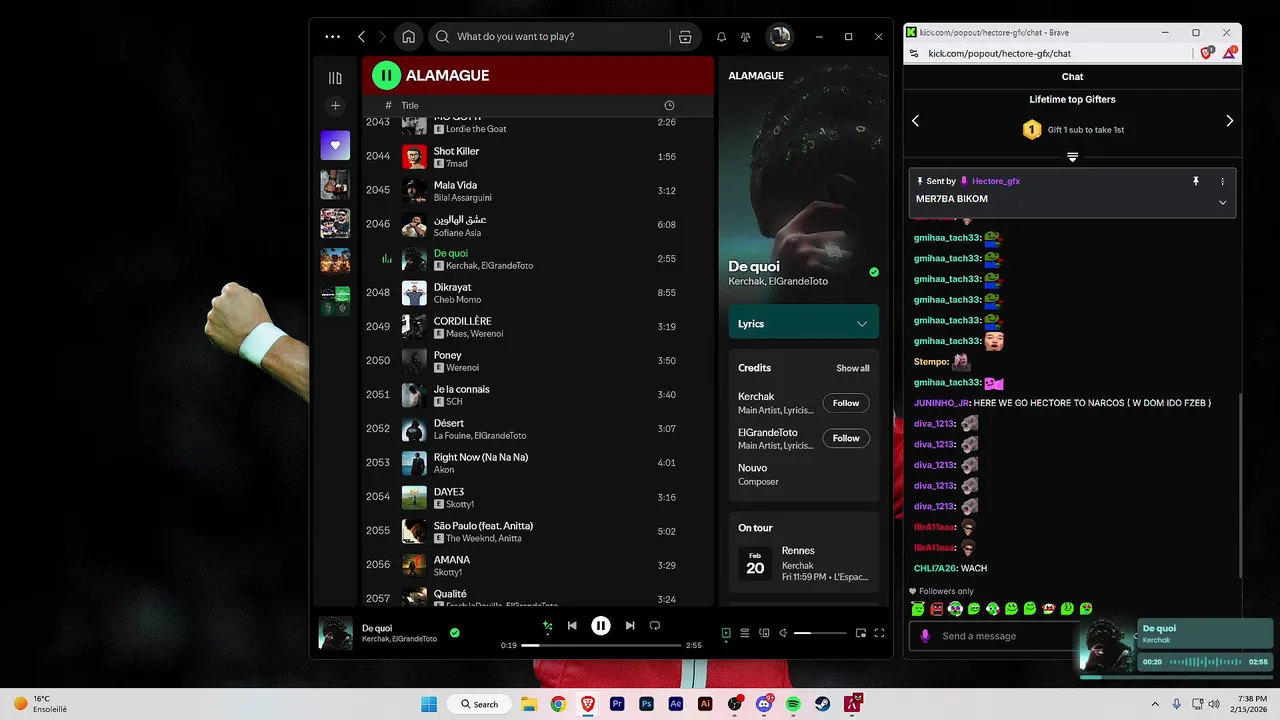The image size is (1280, 720).
Task: Open the Windows Start menu
Action: click(x=429, y=704)
